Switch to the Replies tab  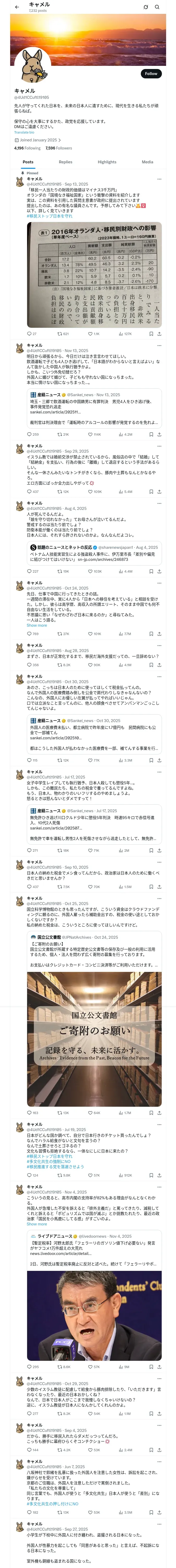click(65, 162)
